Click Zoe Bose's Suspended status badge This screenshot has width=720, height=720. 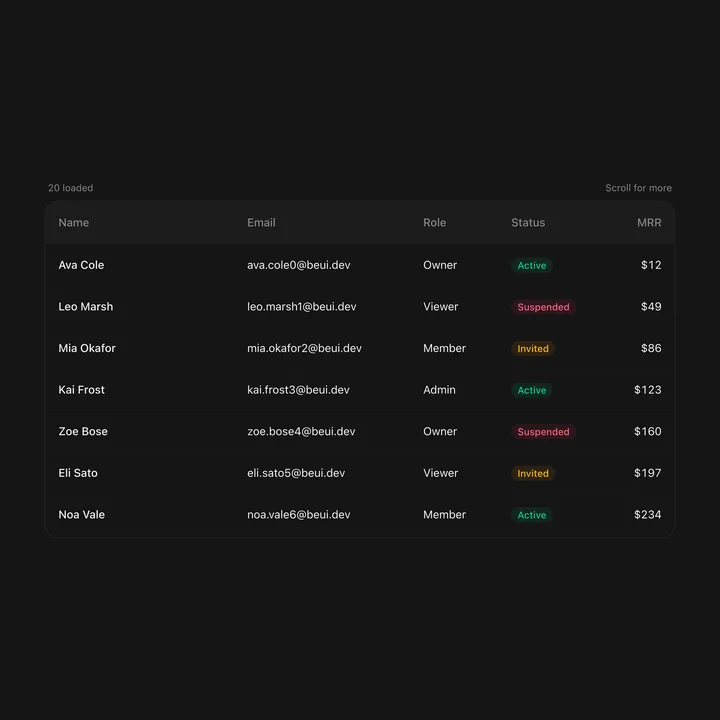pos(543,432)
